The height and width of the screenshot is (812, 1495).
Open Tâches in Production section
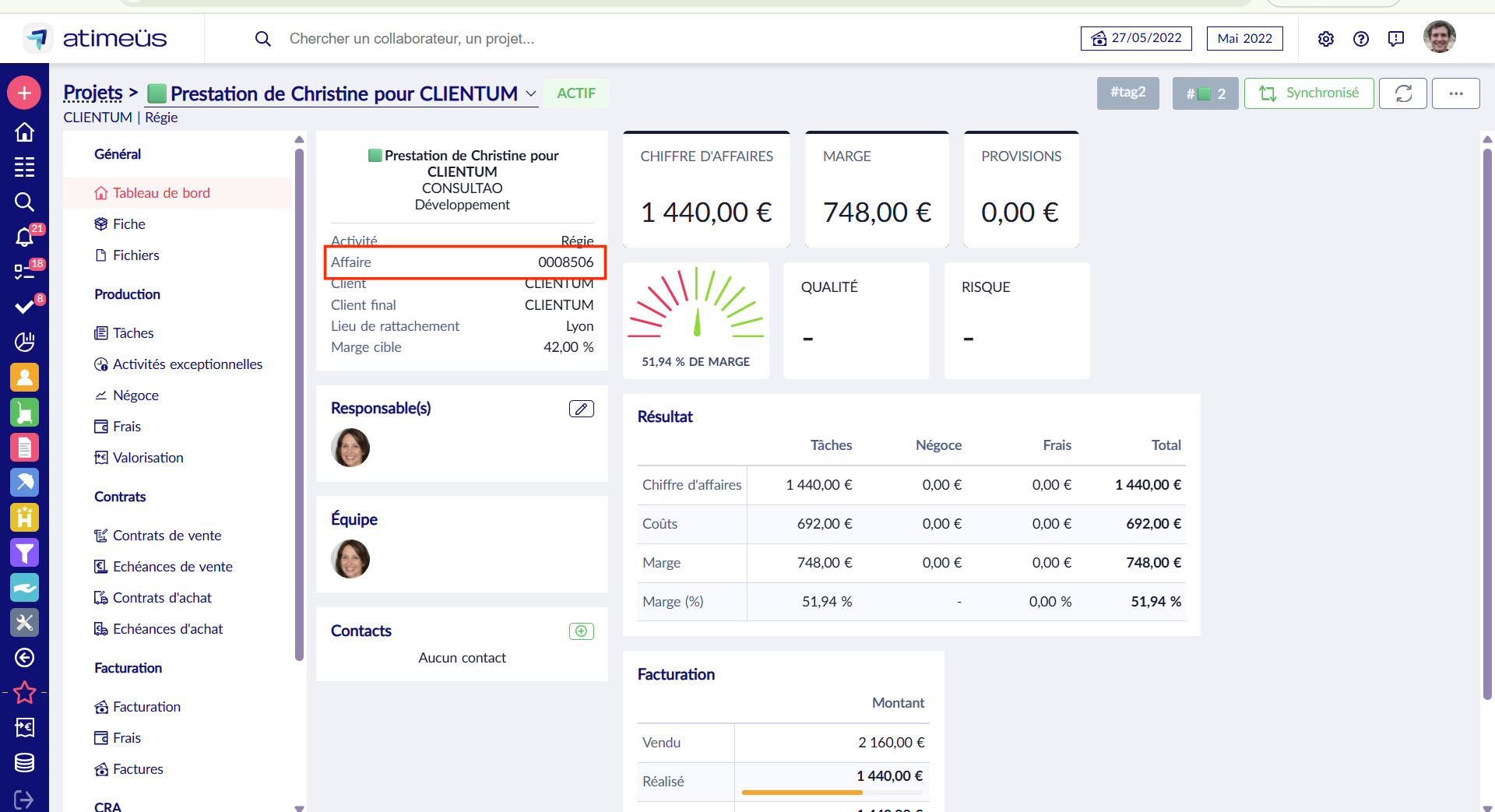(178, 333)
